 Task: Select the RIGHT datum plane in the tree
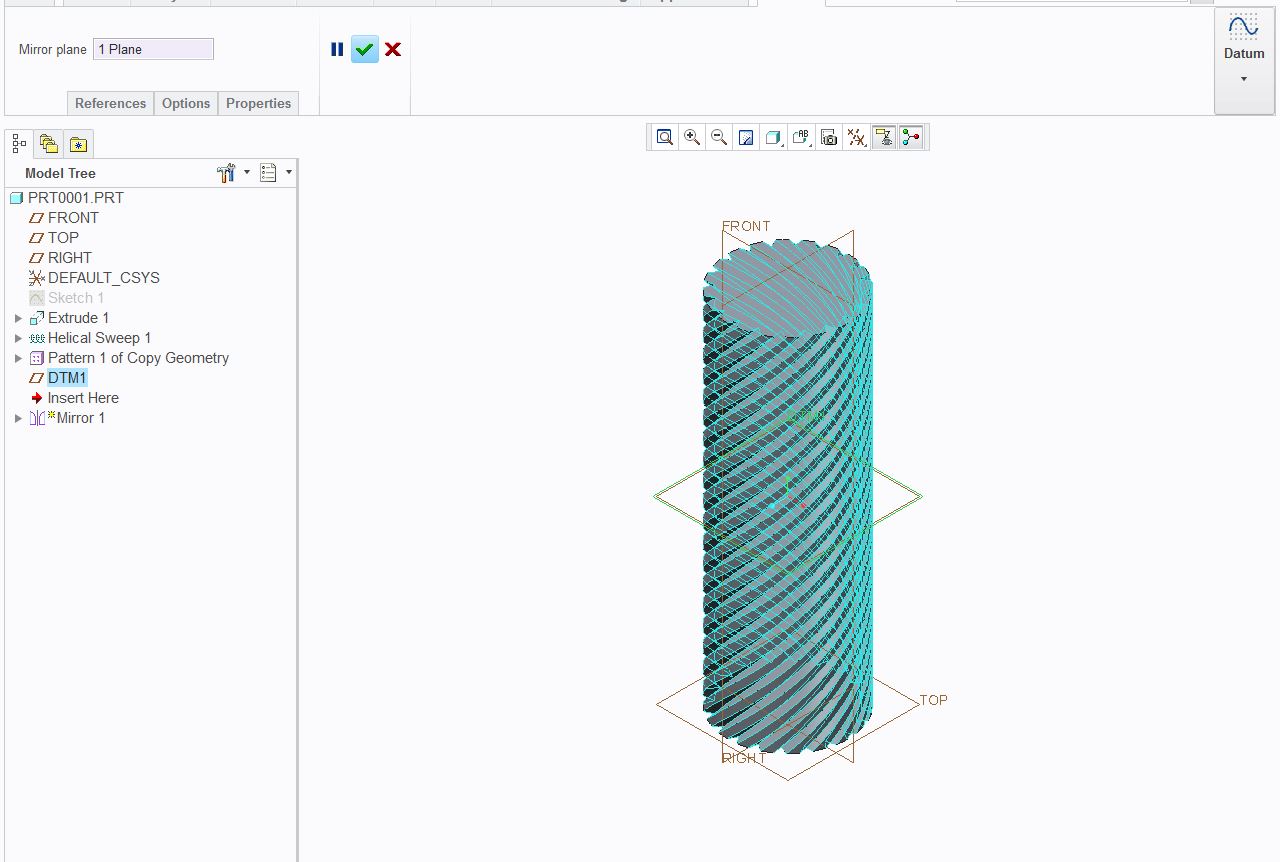click(70, 258)
